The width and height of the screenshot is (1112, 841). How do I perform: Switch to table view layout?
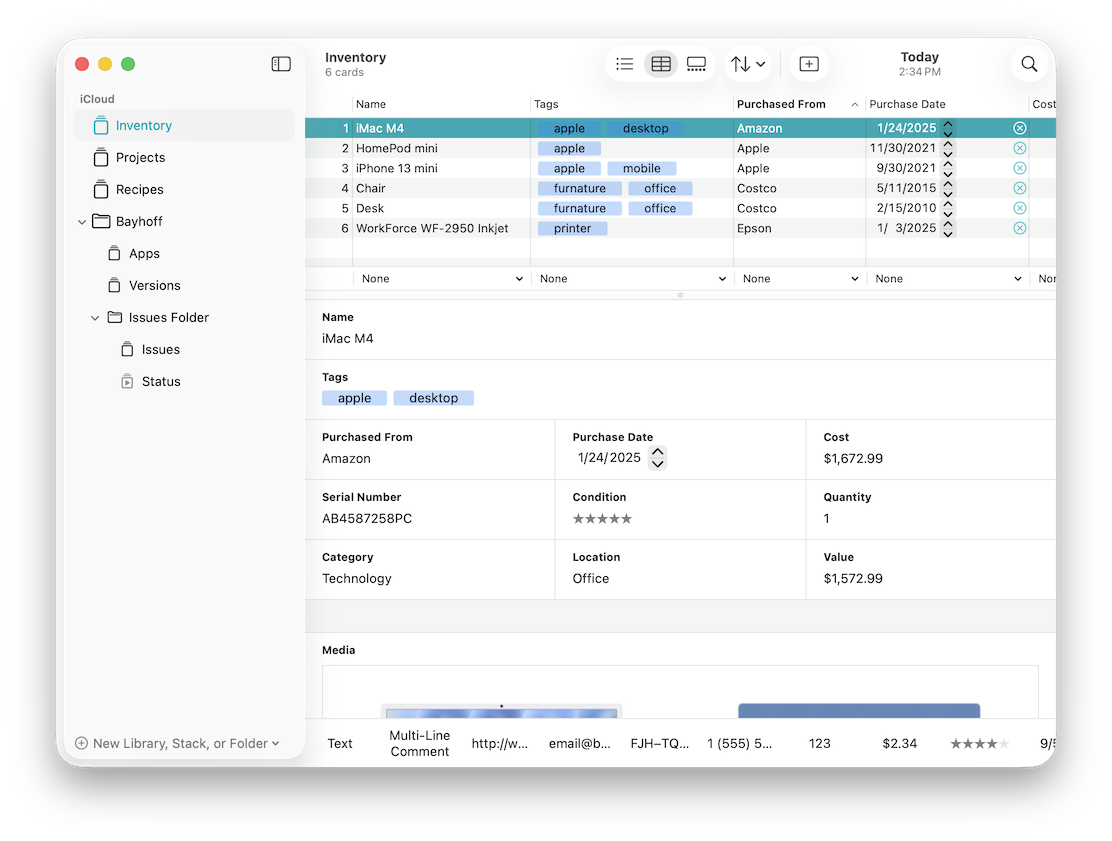(x=661, y=63)
